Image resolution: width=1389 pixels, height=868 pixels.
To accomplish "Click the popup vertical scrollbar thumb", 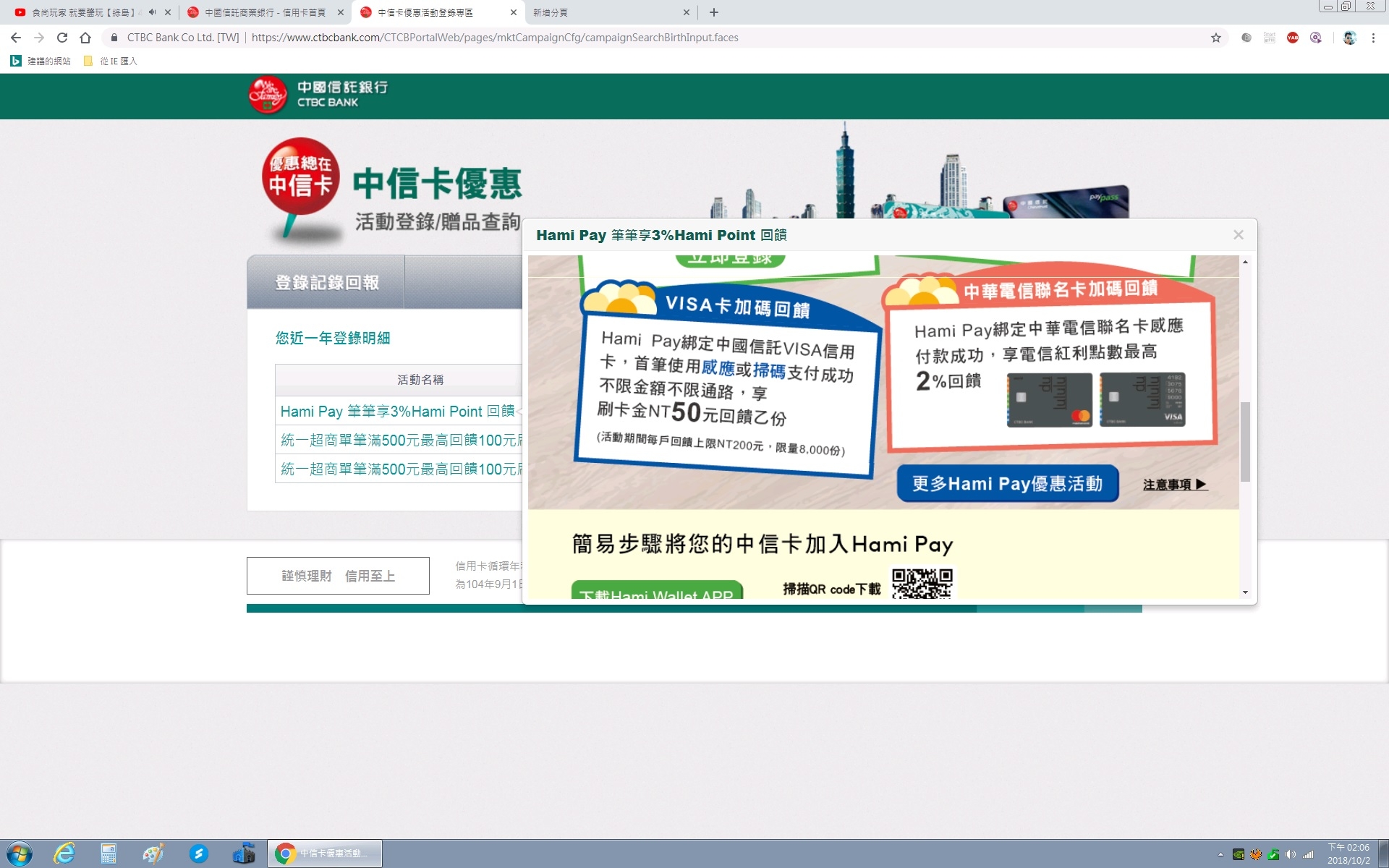I will pos(1245,441).
